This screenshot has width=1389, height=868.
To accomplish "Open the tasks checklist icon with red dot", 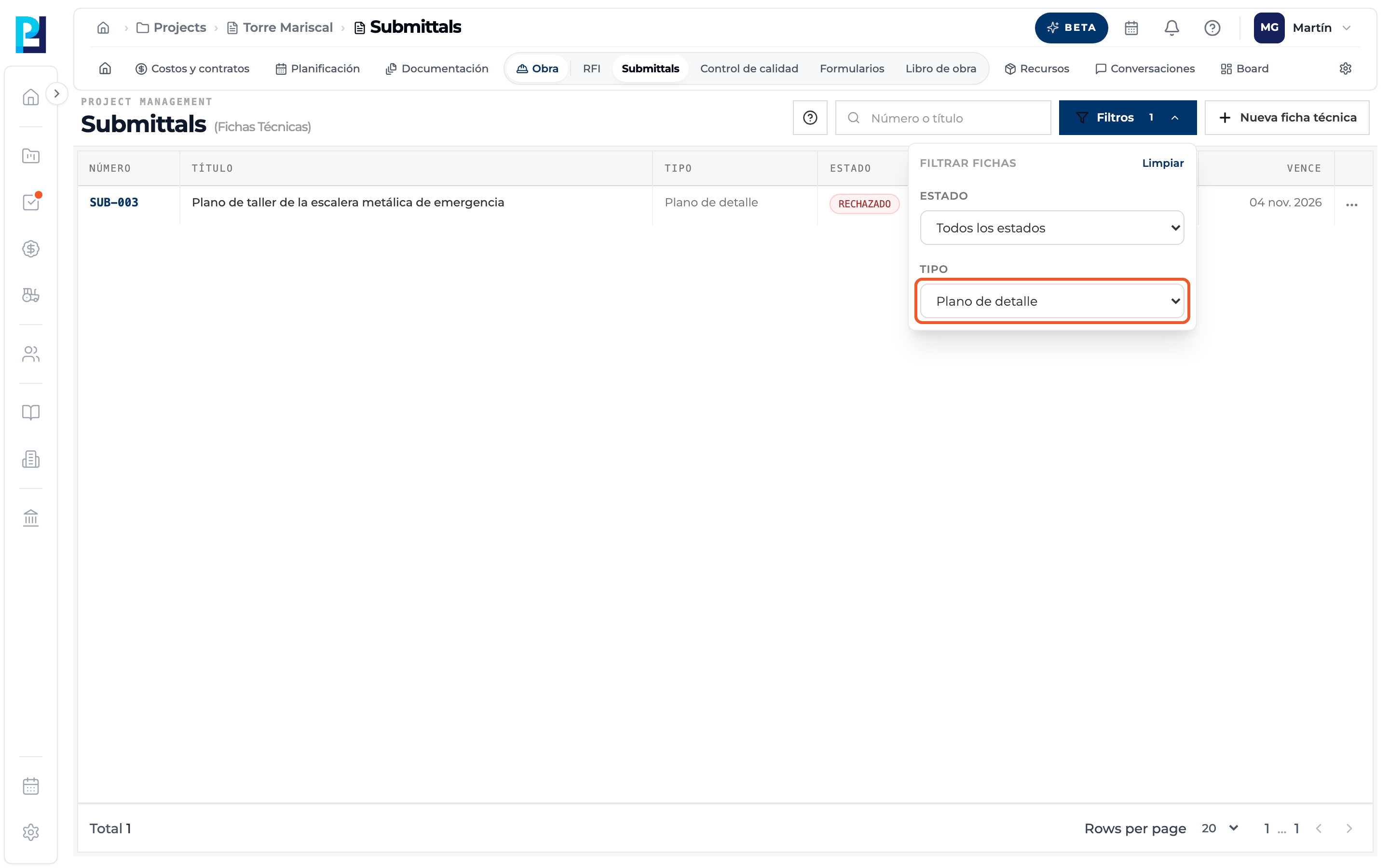I will point(30,202).
